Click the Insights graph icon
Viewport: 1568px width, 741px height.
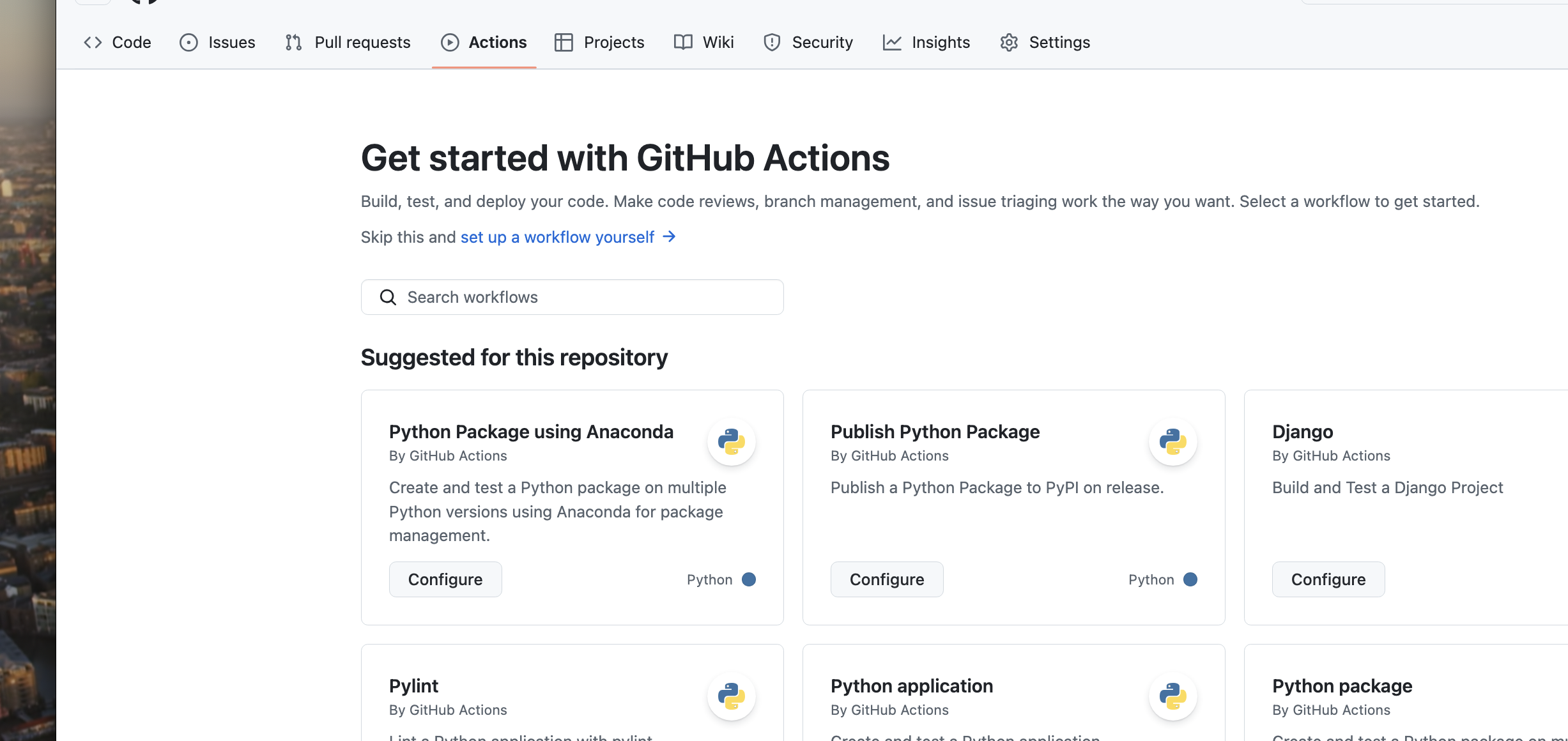point(892,43)
